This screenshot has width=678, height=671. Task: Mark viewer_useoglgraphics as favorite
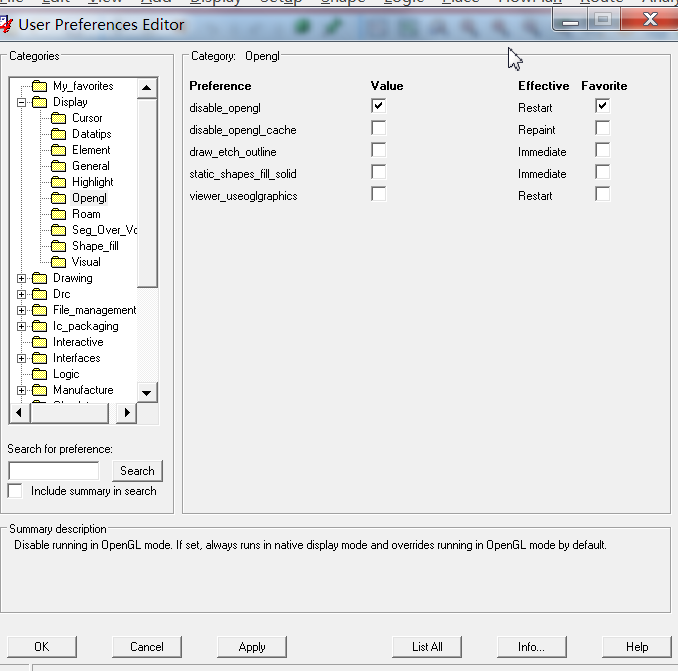pyautogui.click(x=602, y=194)
